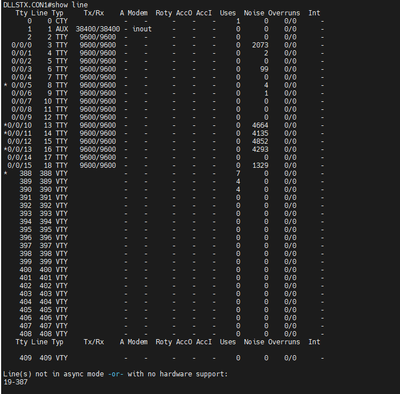This screenshot has height=394, width=400.
Task: Select the '-or-' highlighted text
Action: [x=116, y=374]
